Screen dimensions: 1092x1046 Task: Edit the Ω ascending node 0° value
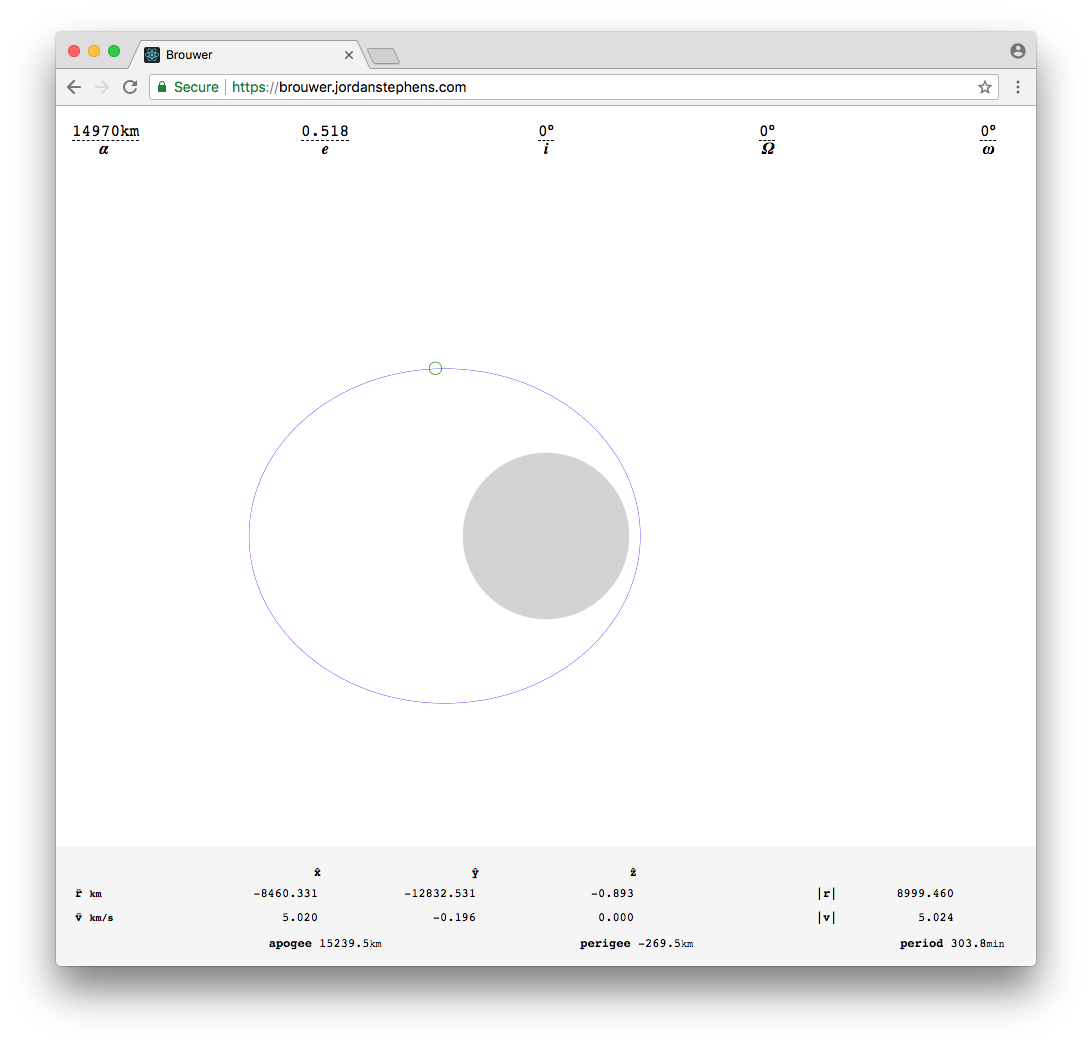coord(767,132)
